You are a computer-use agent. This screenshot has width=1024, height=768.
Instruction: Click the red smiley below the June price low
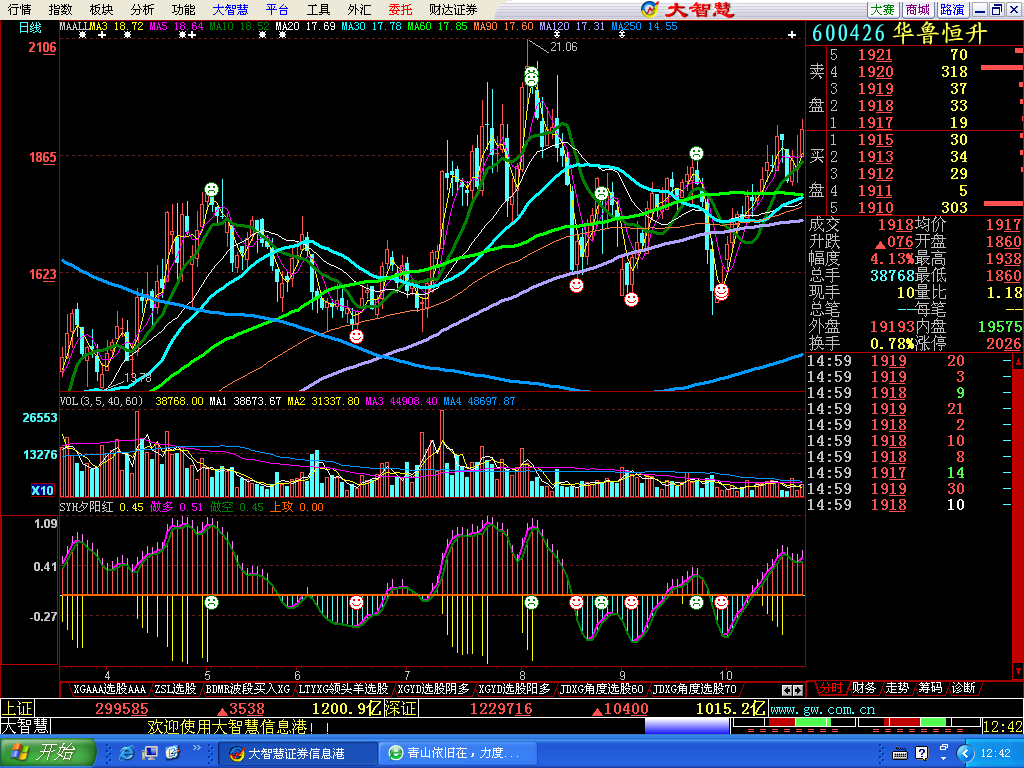pos(356,336)
